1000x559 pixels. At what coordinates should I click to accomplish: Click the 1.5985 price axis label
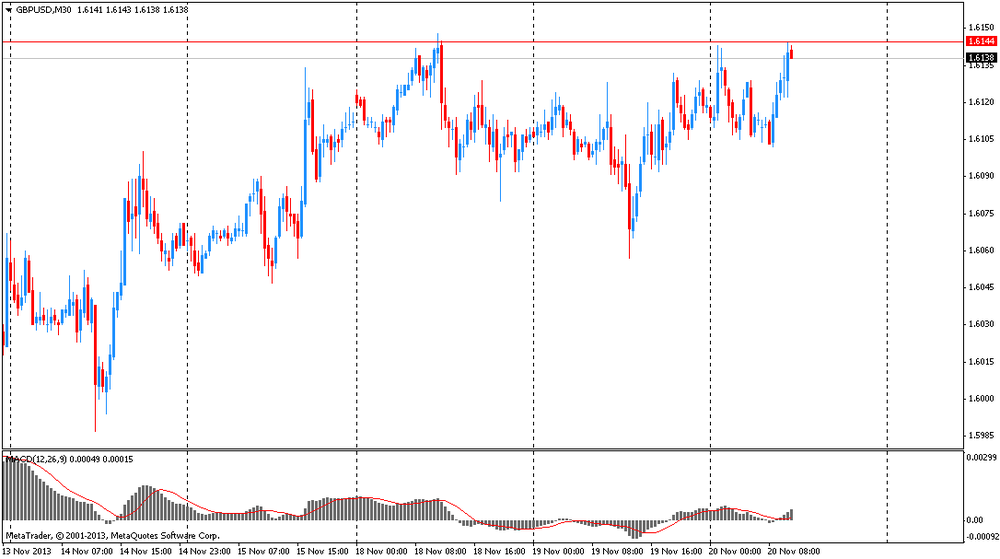(979, 436)
